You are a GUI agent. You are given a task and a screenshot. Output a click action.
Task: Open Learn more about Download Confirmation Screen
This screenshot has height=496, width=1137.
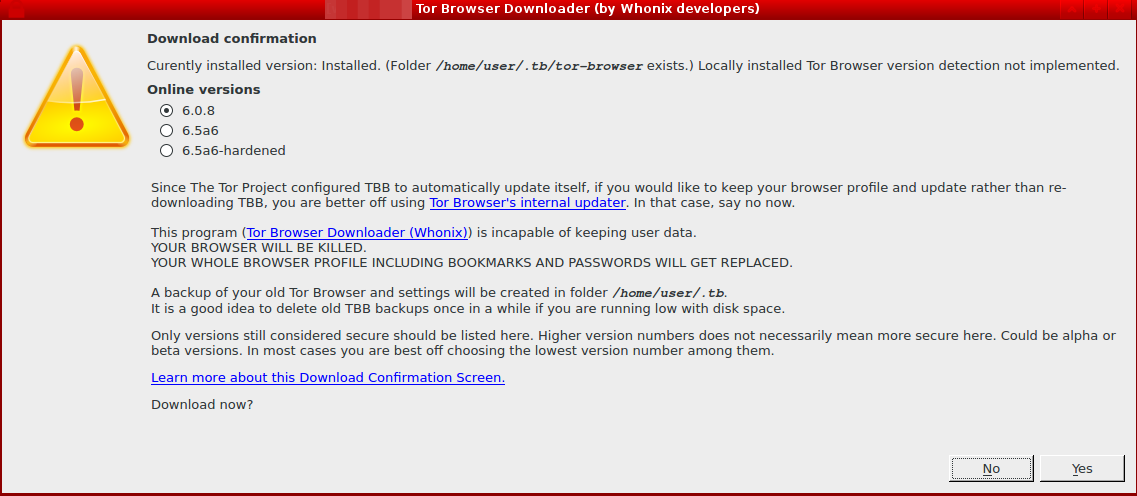point(327,378)
